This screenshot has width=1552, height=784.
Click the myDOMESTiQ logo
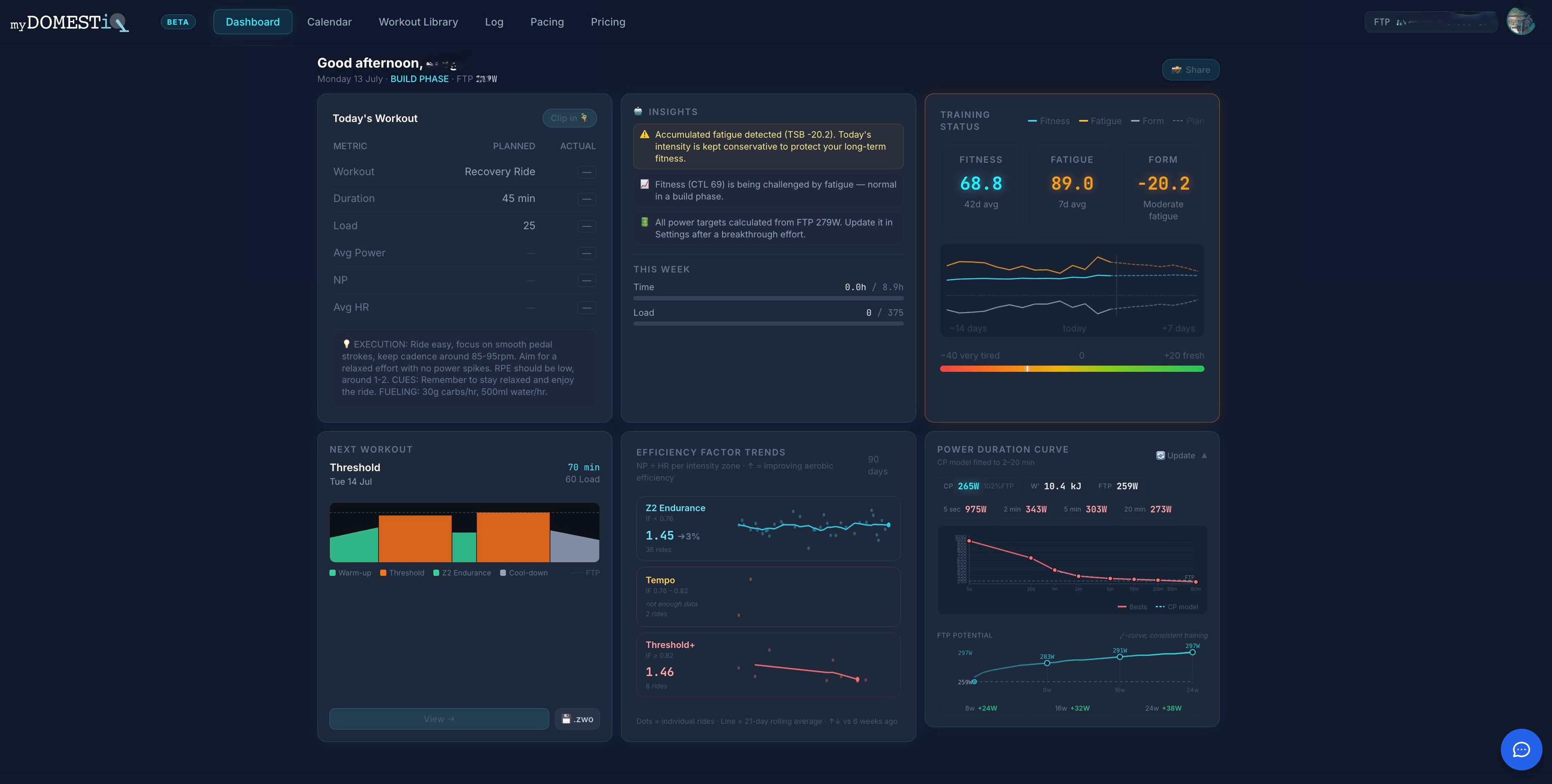[69, 23]
